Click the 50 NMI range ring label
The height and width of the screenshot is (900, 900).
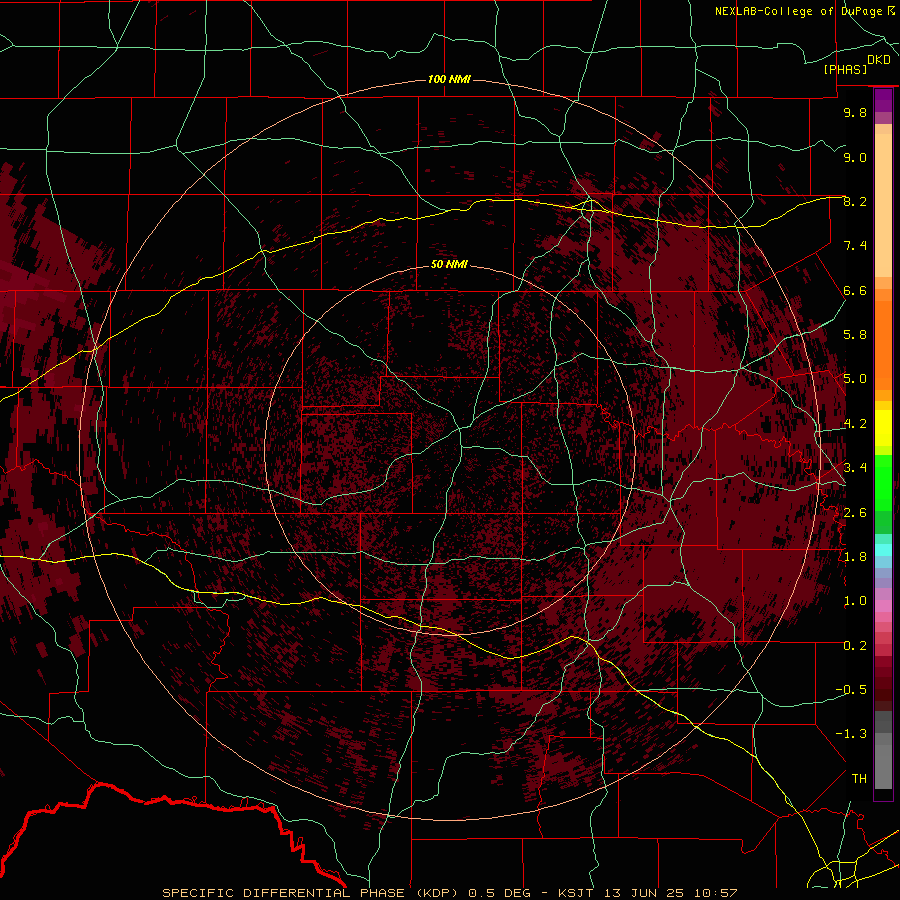[449, 264]
